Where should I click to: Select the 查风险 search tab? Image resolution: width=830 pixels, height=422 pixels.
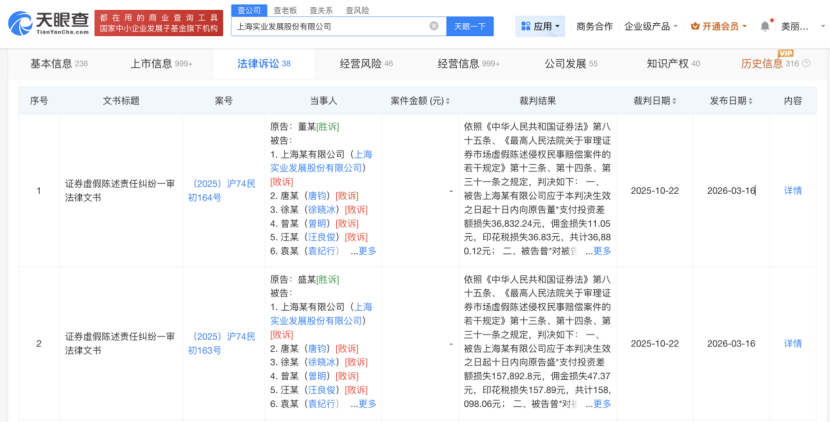click(357, 10)
